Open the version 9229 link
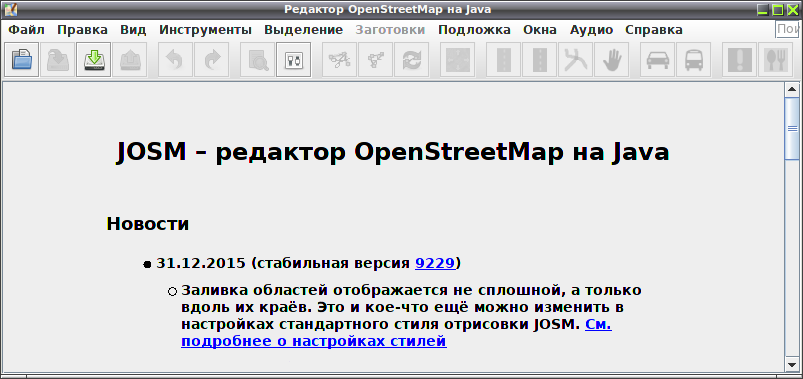803x379 pixels. point(435,263)
